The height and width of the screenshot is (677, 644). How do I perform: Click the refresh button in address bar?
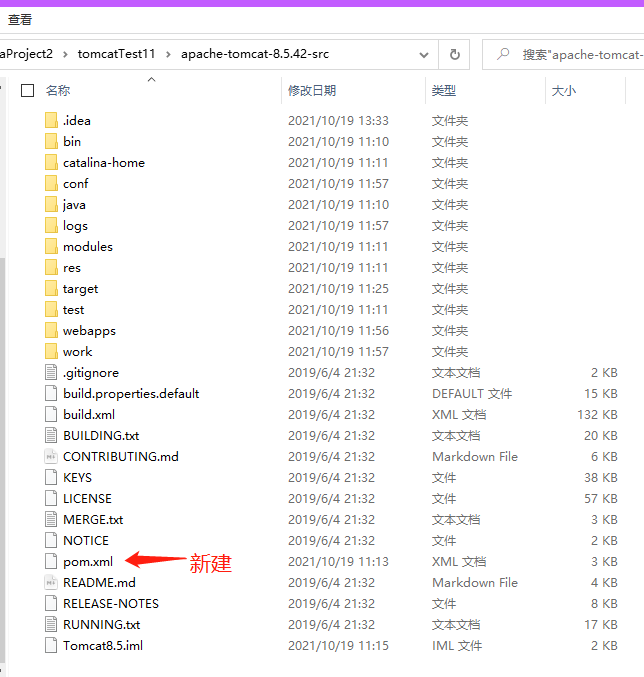pyautogui.click(x=454, y=54)
